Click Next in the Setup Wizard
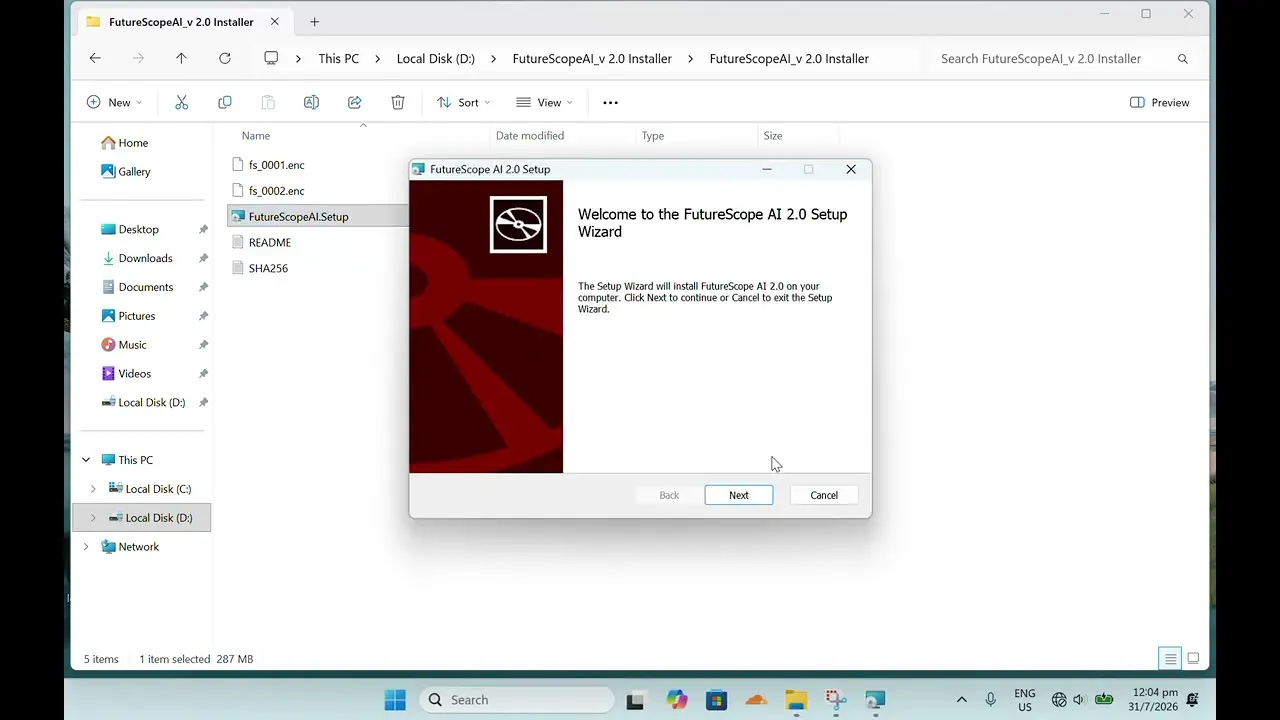 (x=738, y=495)
